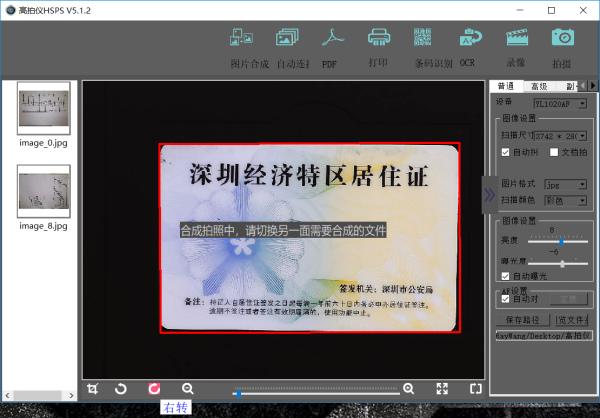Viewport: 600px width, 418px height.
Task: Click the 高拍仪HSPS app icon in title bar
Action: [x=11, y=10]
